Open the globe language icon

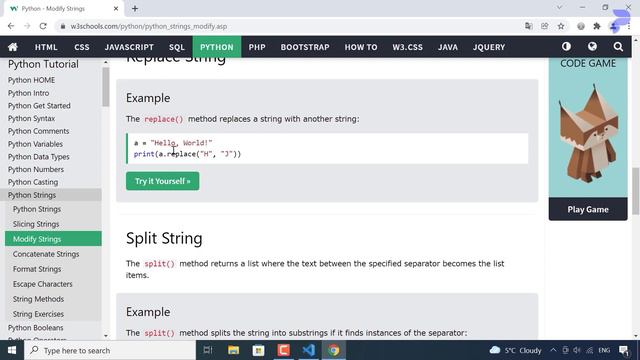tap(592, 47)
